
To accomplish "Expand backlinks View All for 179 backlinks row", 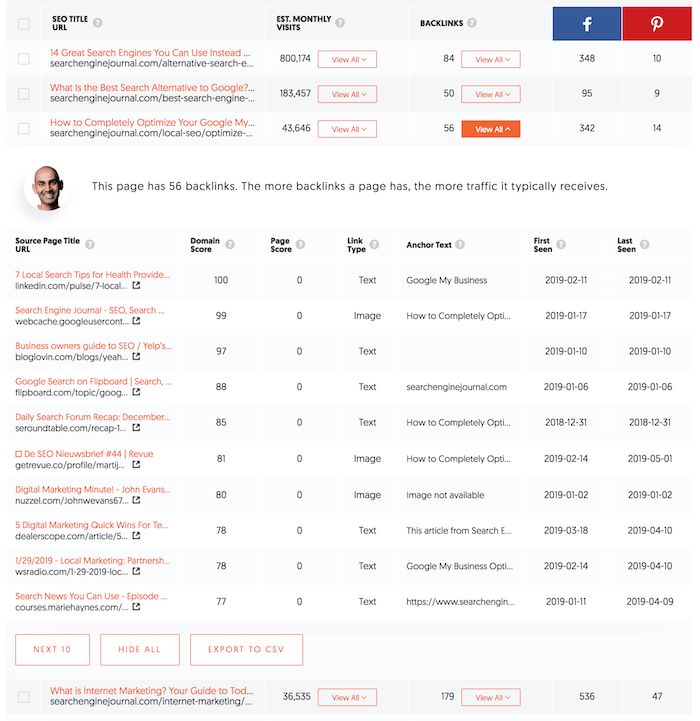I will coord(491,698).
